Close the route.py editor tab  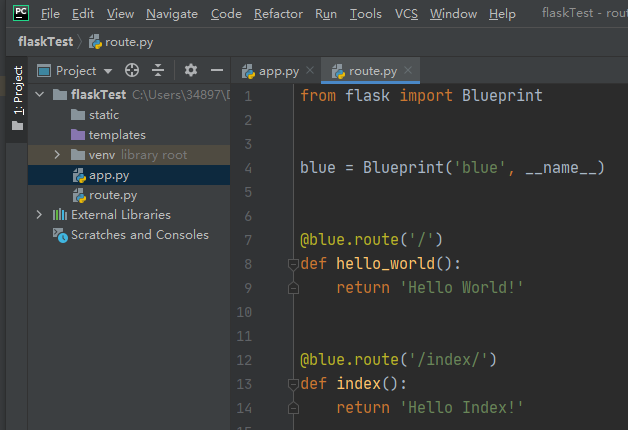[x=408, y=70]
